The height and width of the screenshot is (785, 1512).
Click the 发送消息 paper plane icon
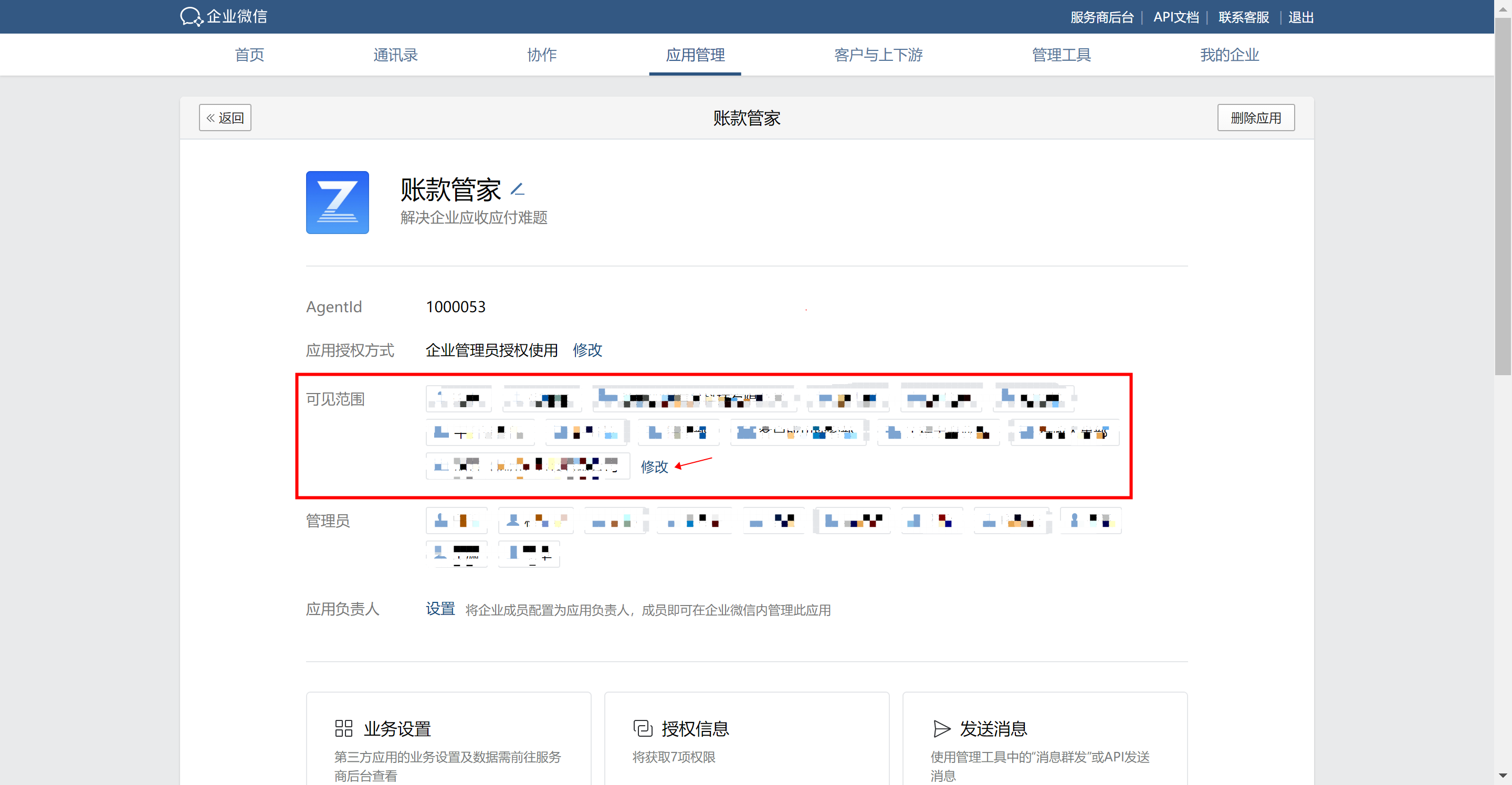(941, 728)
